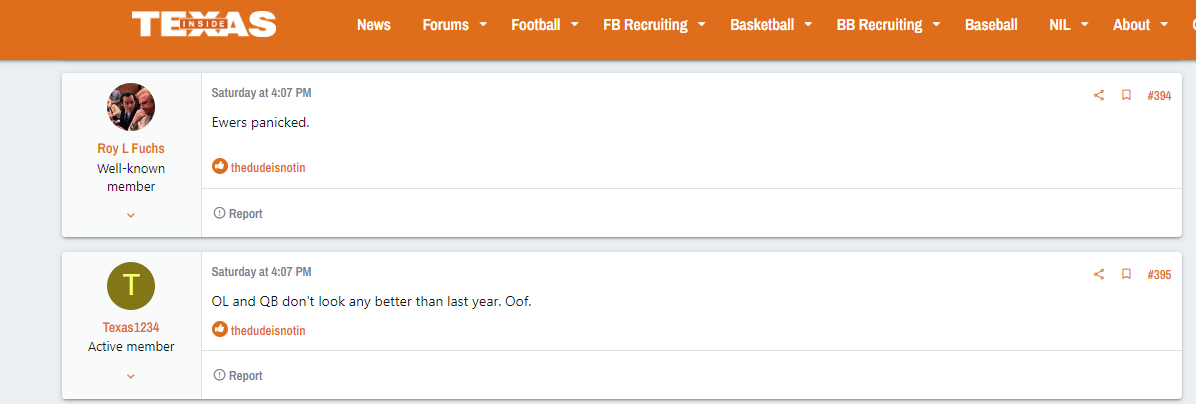1196x404 pixels.
Task: Open the Texas1234 letter T avatar
Action: pos(131,285)
